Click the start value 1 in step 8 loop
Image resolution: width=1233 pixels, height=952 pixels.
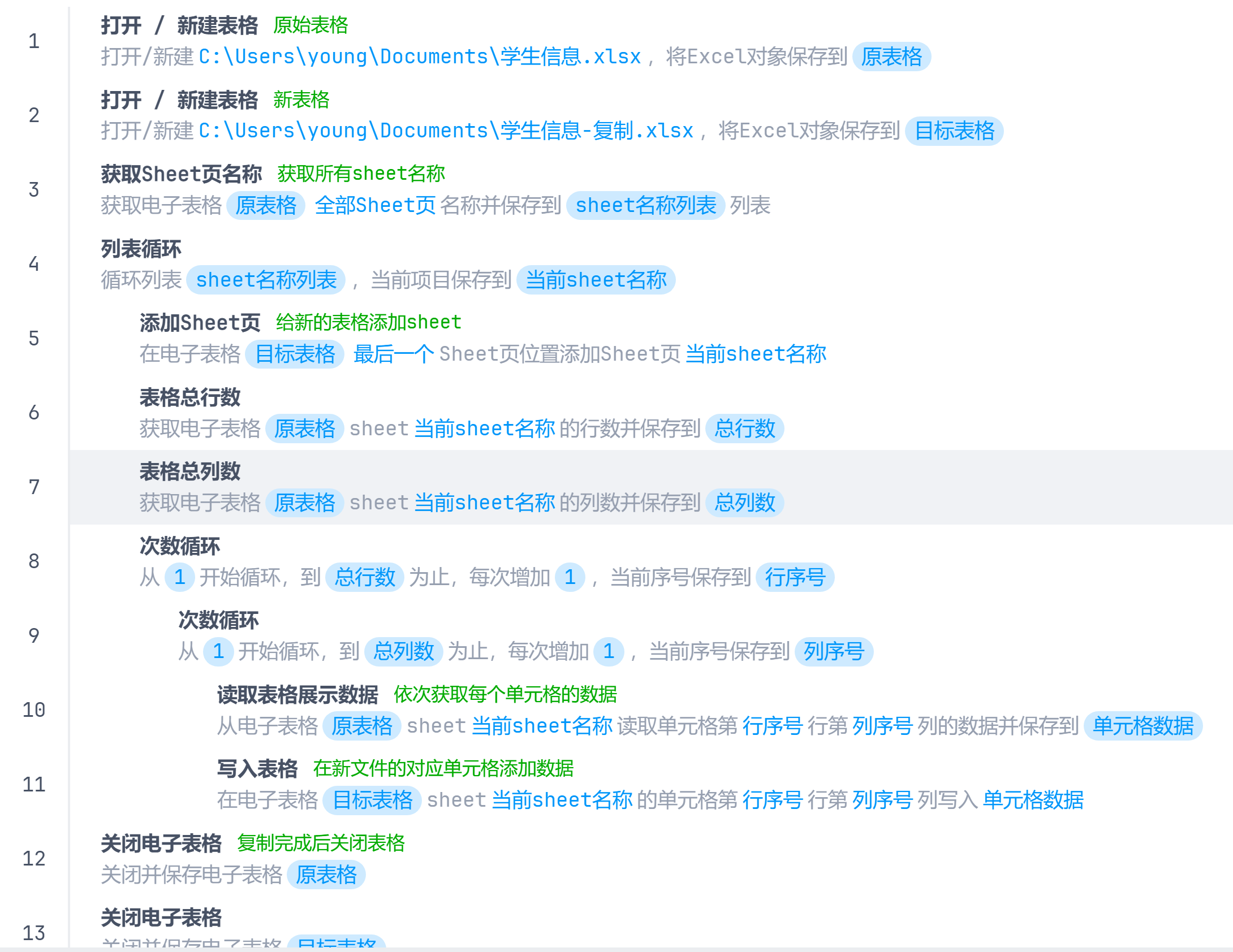(179, 577)
